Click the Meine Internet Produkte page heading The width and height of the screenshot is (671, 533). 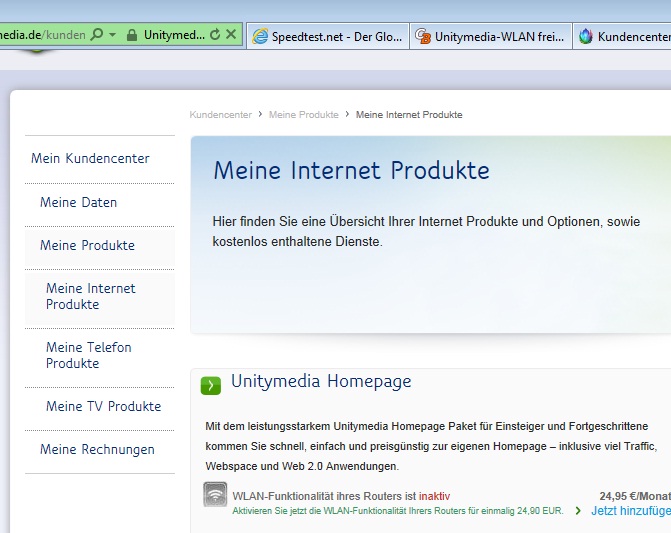click(351, 170)
